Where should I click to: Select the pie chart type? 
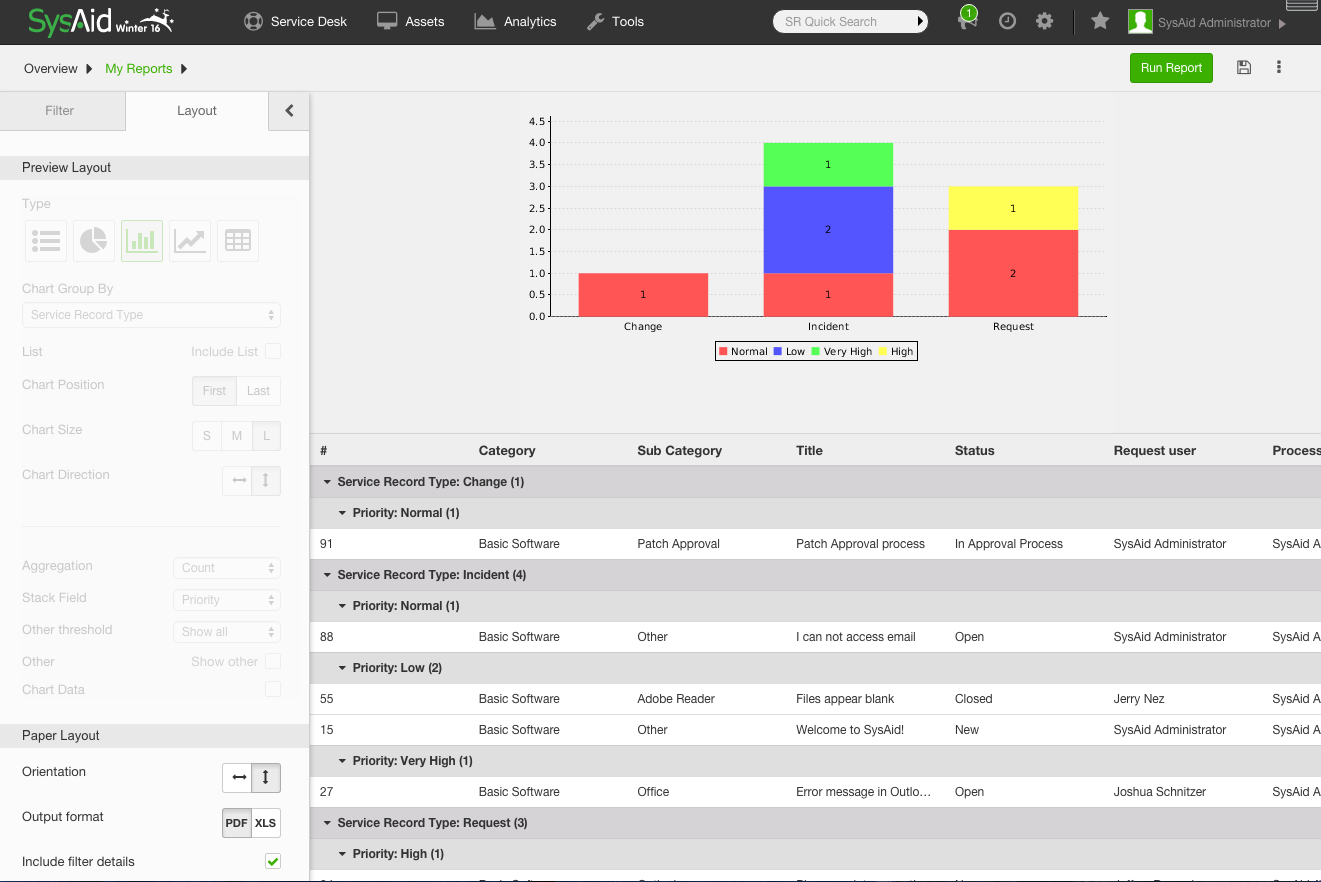click(93, 240)
